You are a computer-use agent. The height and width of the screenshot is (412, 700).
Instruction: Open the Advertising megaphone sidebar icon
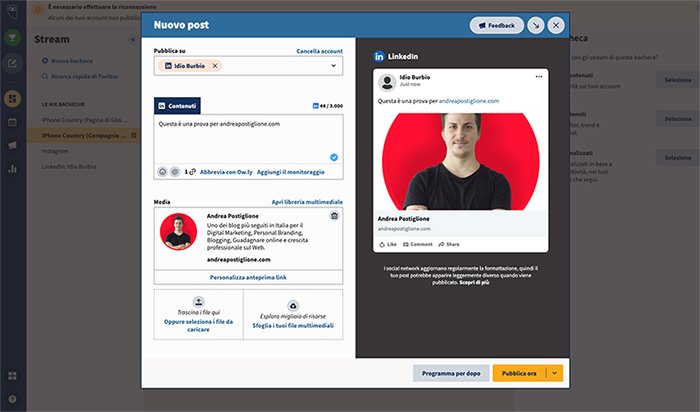tap(12, 146)
